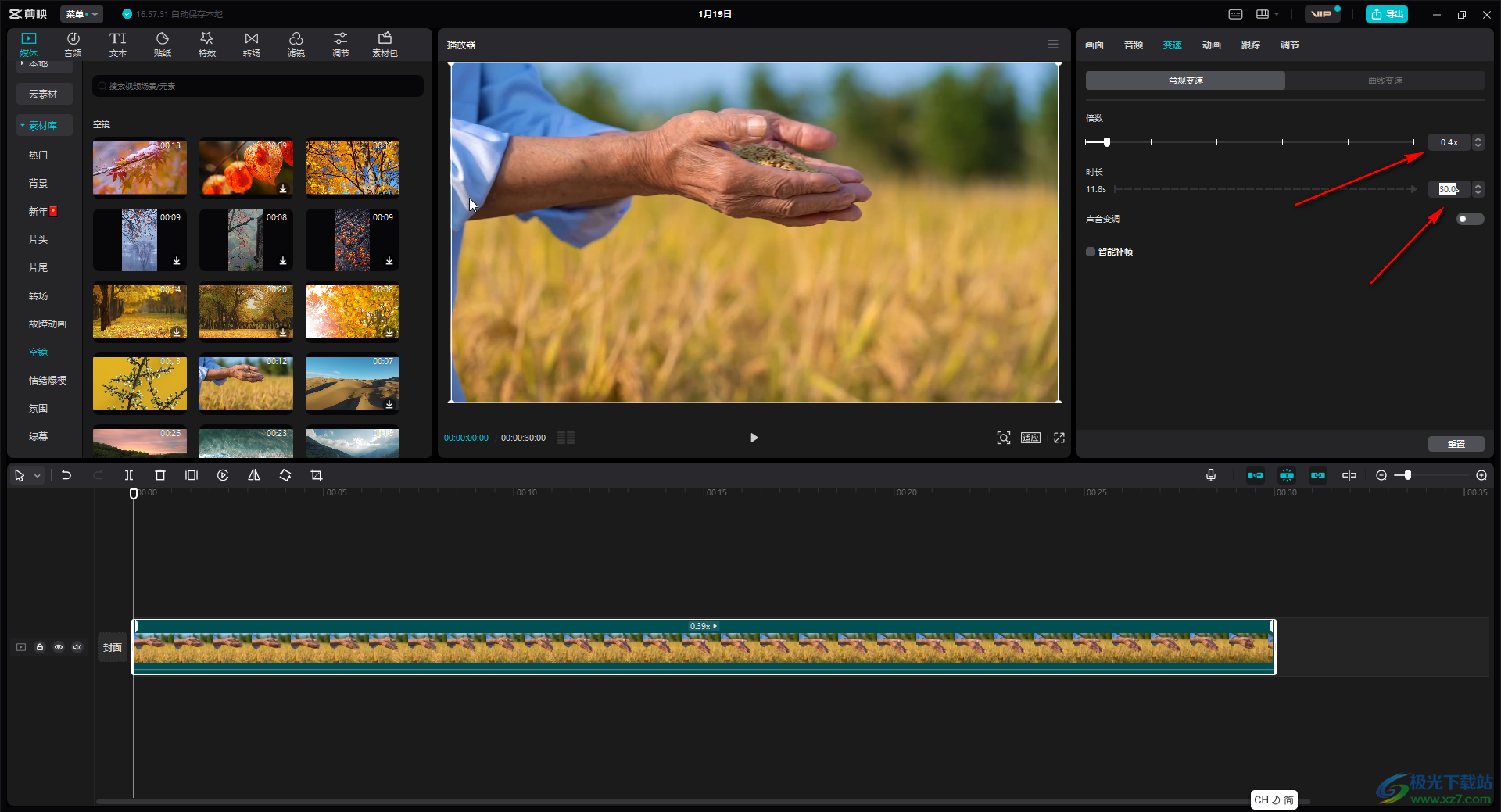Open the player panel hamburger menu
This screenshot has width=1501, height=812.
tap(1053, 45)
